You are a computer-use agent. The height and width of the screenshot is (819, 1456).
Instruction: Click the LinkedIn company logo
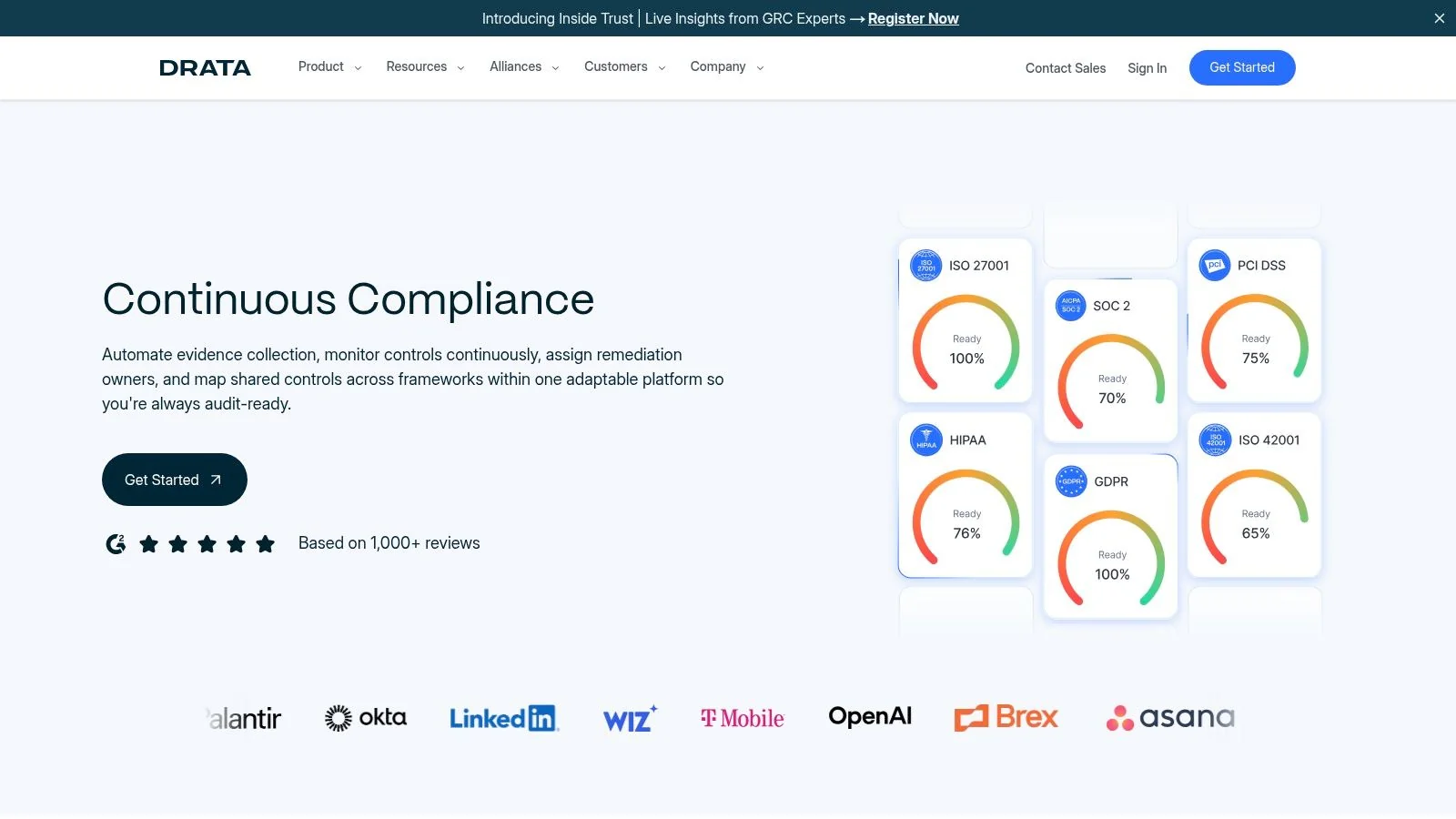click(503, 718)
